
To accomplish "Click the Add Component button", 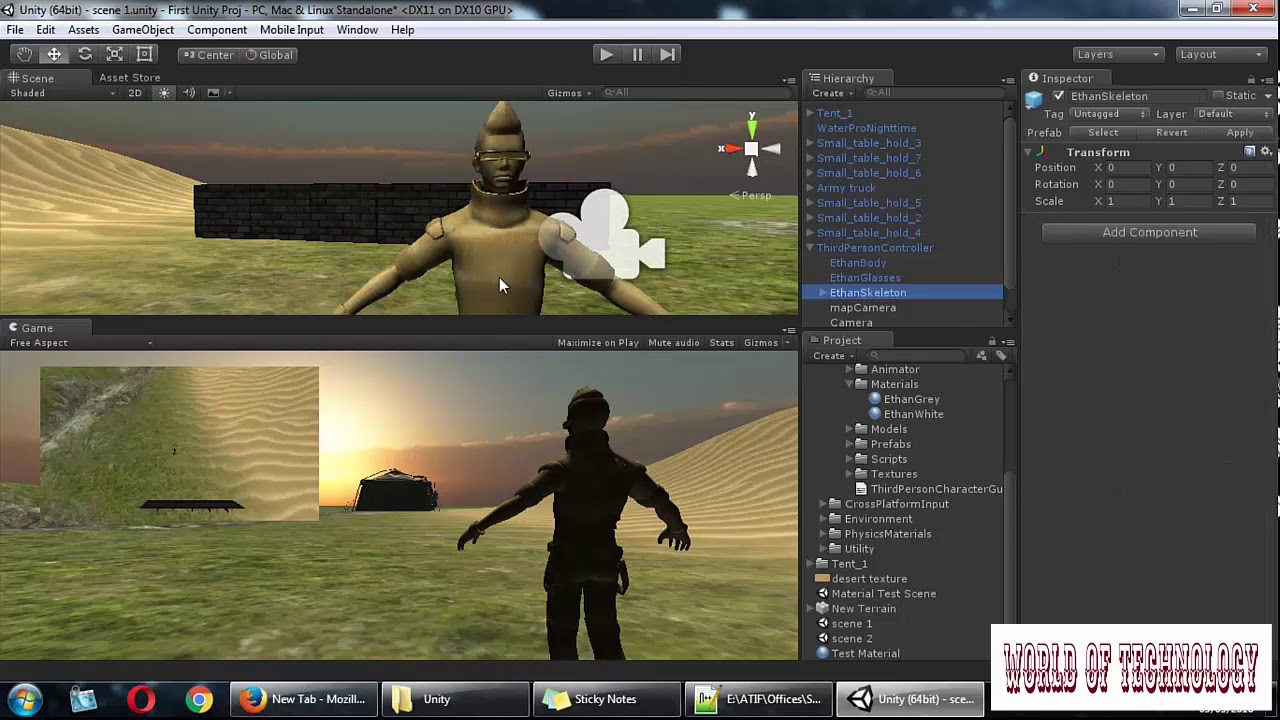I will (1149, 232).
